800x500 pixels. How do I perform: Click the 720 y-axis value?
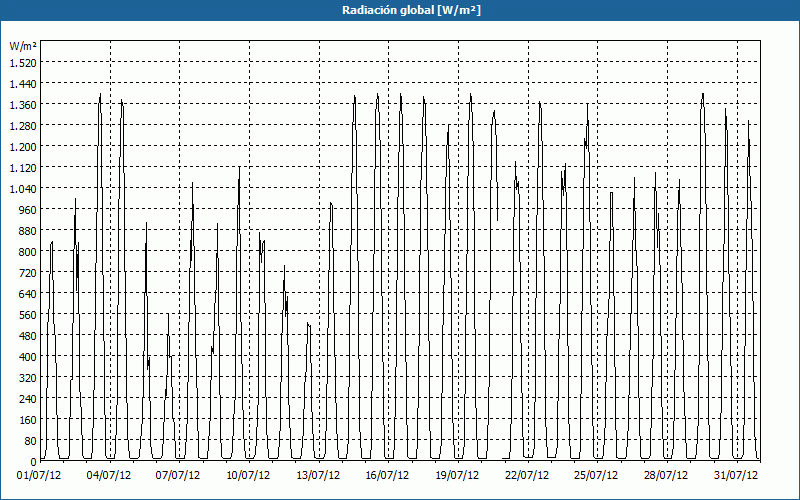[x=28, y=273]
